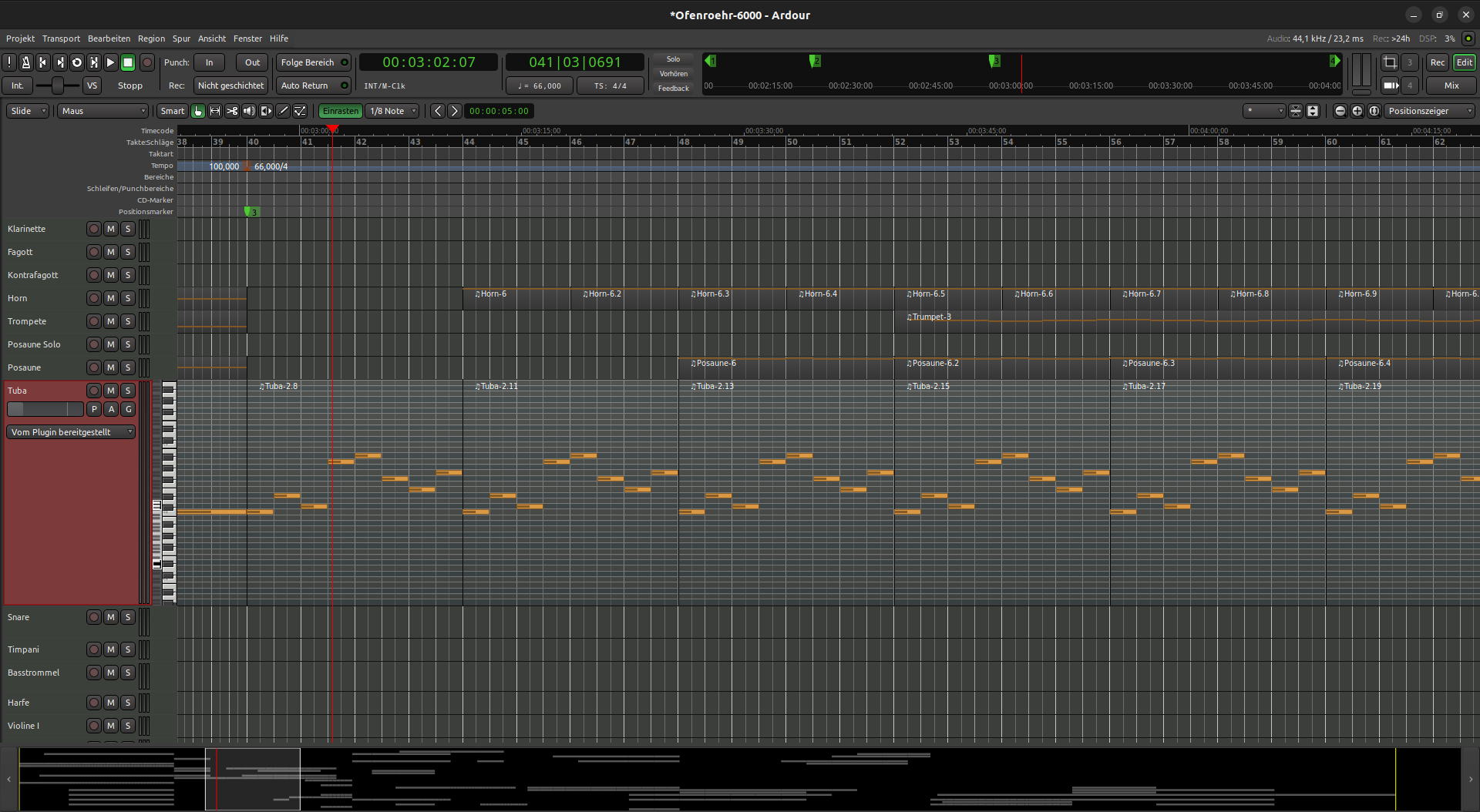Click the zoom in magnifier icon
The height and width of the screenshot is (812, 1480).
1357,111
